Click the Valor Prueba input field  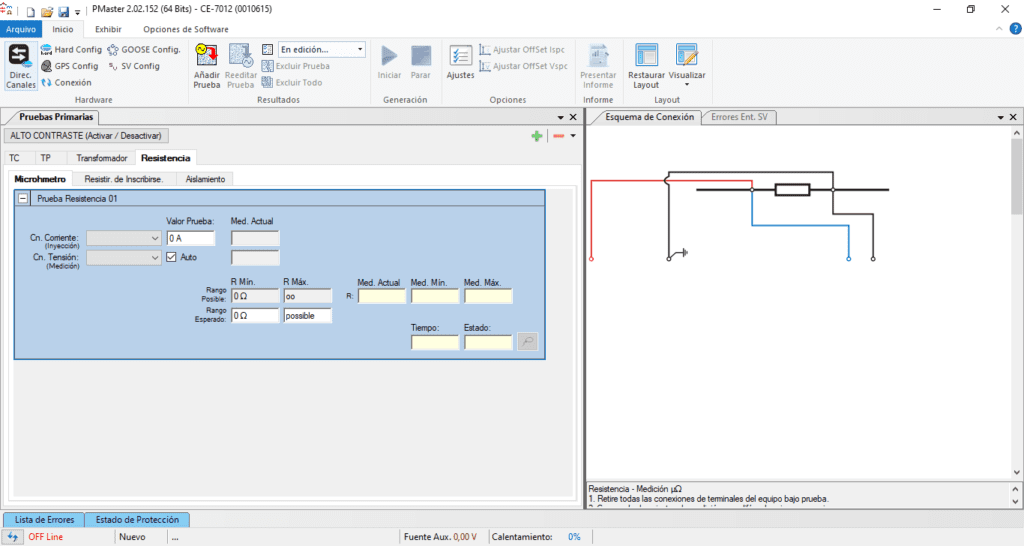coord(190,238)
